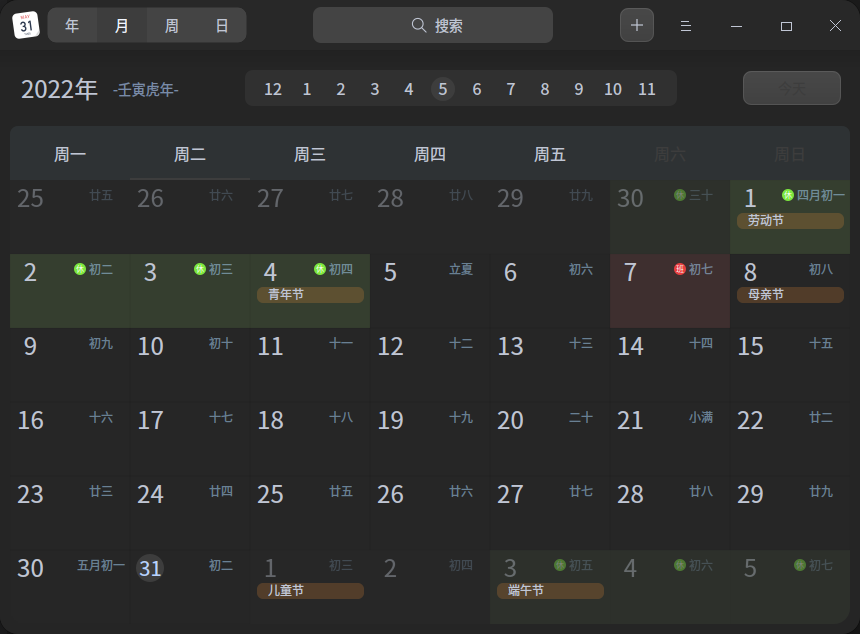This screenshot has width=860, height=634.
Task: Select month 9 in the month strip
Action: pyautogui.click(x=579, y=89)
